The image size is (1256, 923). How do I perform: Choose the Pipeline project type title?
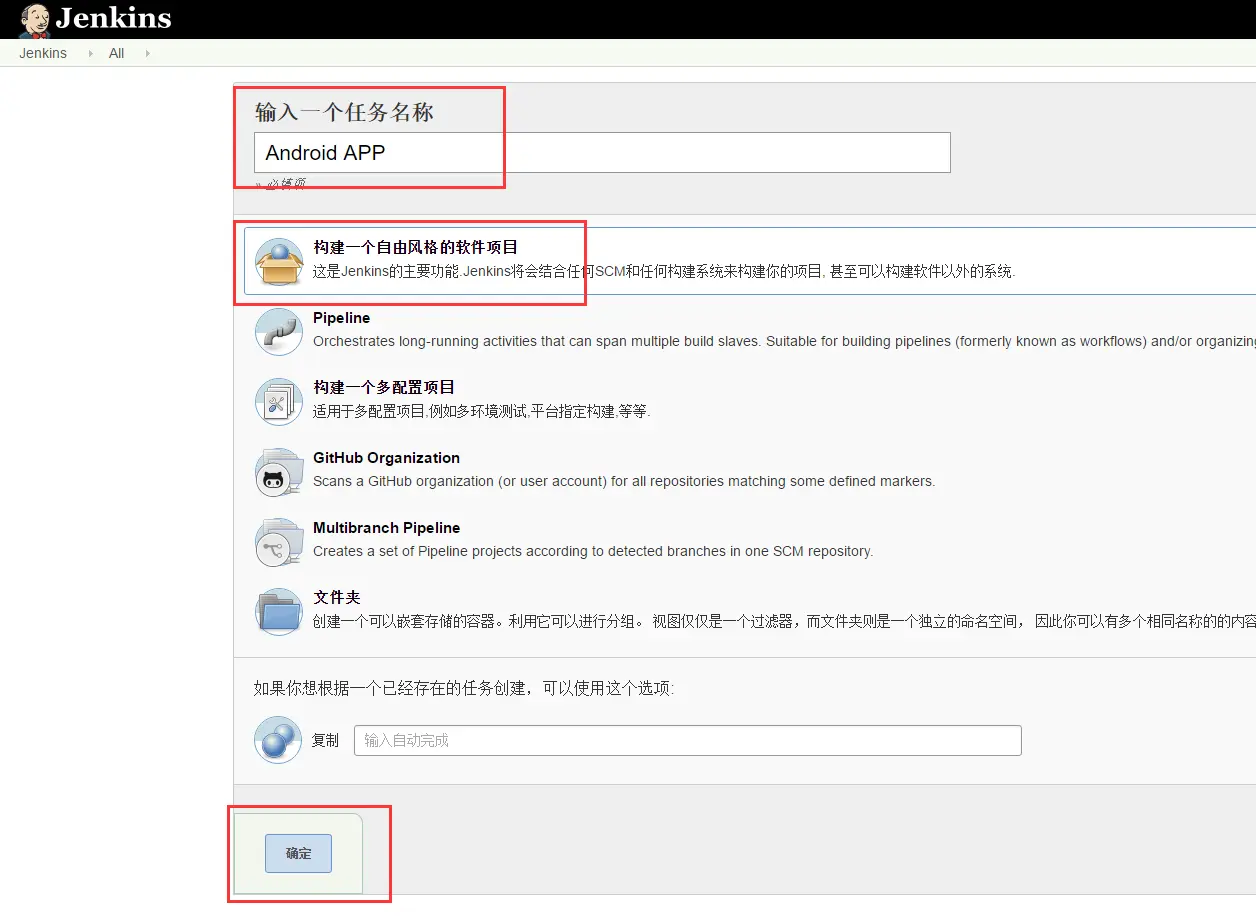click(341, 317)
